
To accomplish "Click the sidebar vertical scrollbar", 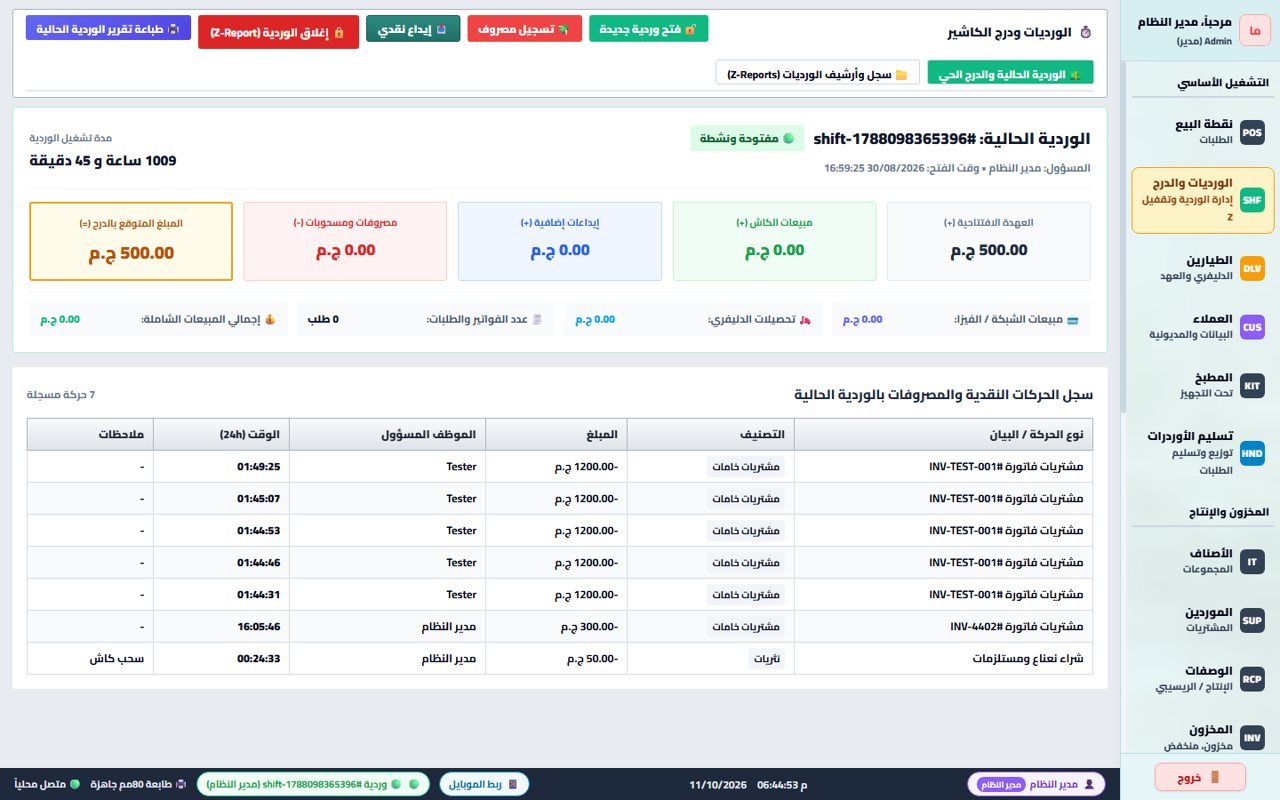I will click(1123, 236).
